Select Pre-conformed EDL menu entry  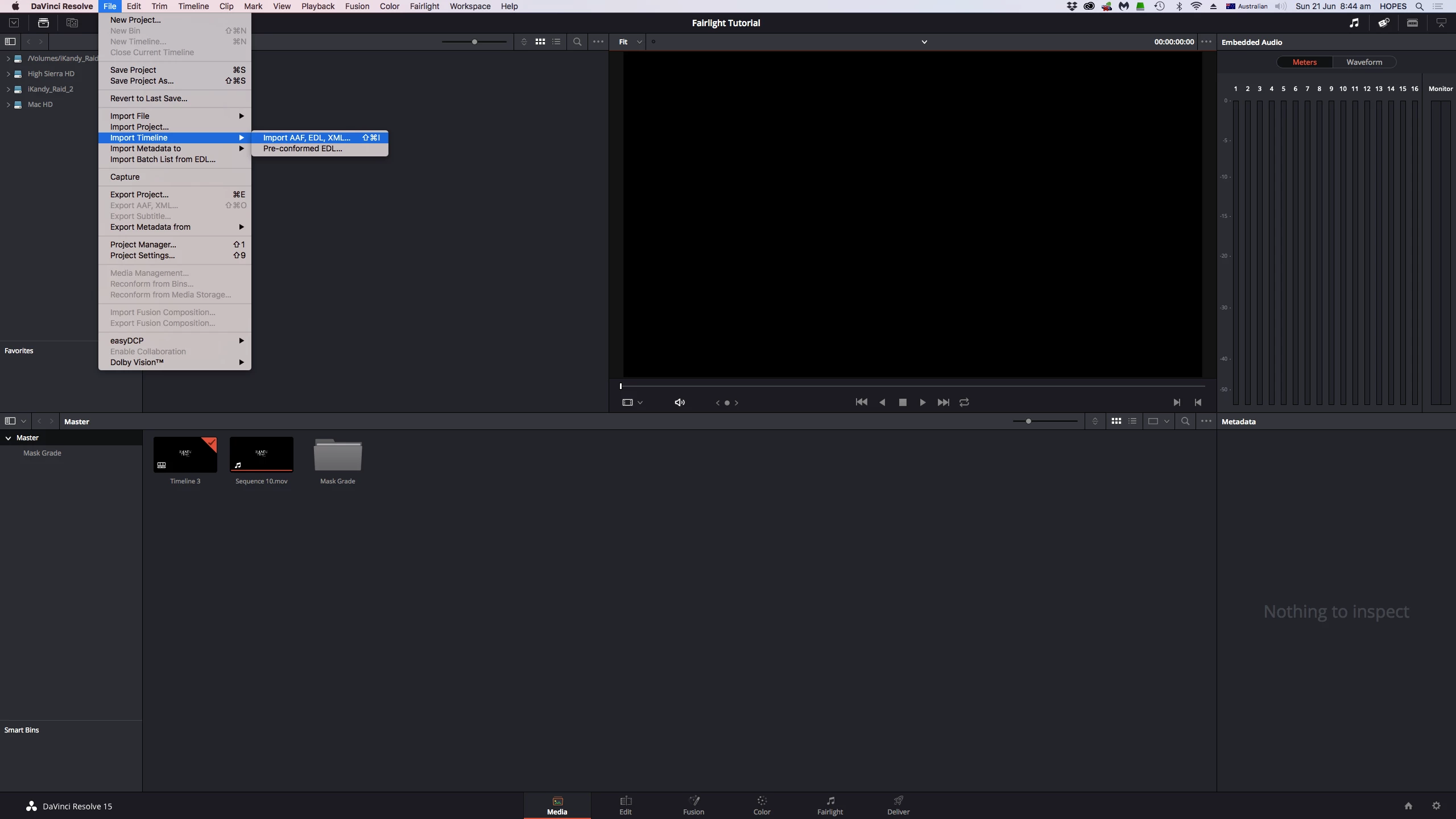pos(303,148)
